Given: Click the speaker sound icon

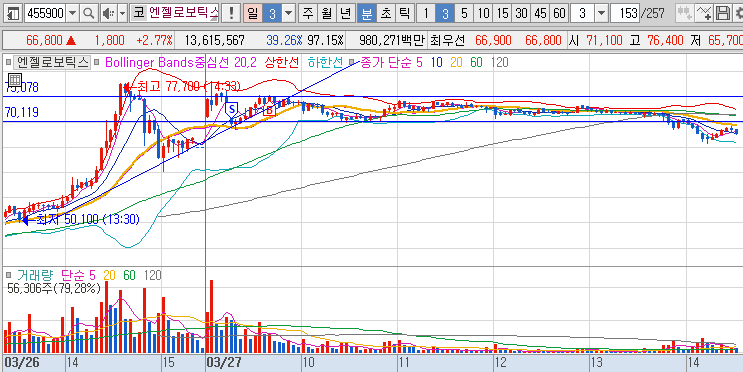Looking at the screenshot, I should click(x=108, y=13).
